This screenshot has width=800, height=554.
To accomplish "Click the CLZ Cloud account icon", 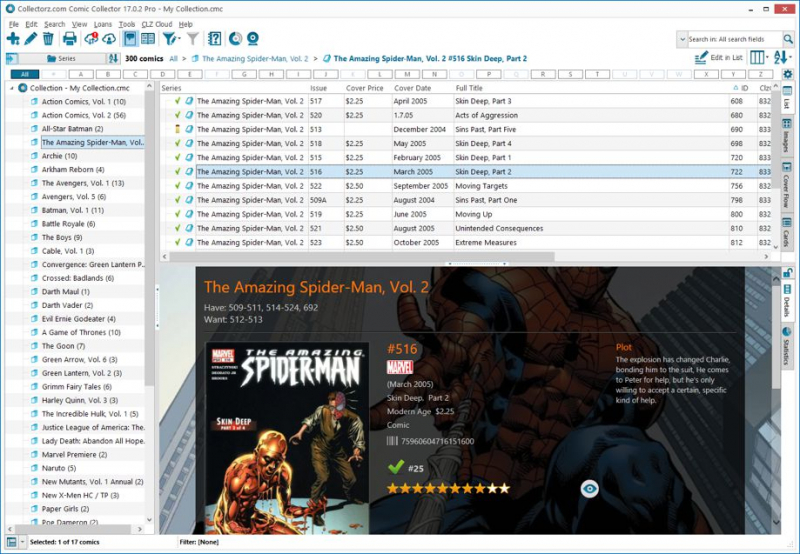I will [109, 39].
